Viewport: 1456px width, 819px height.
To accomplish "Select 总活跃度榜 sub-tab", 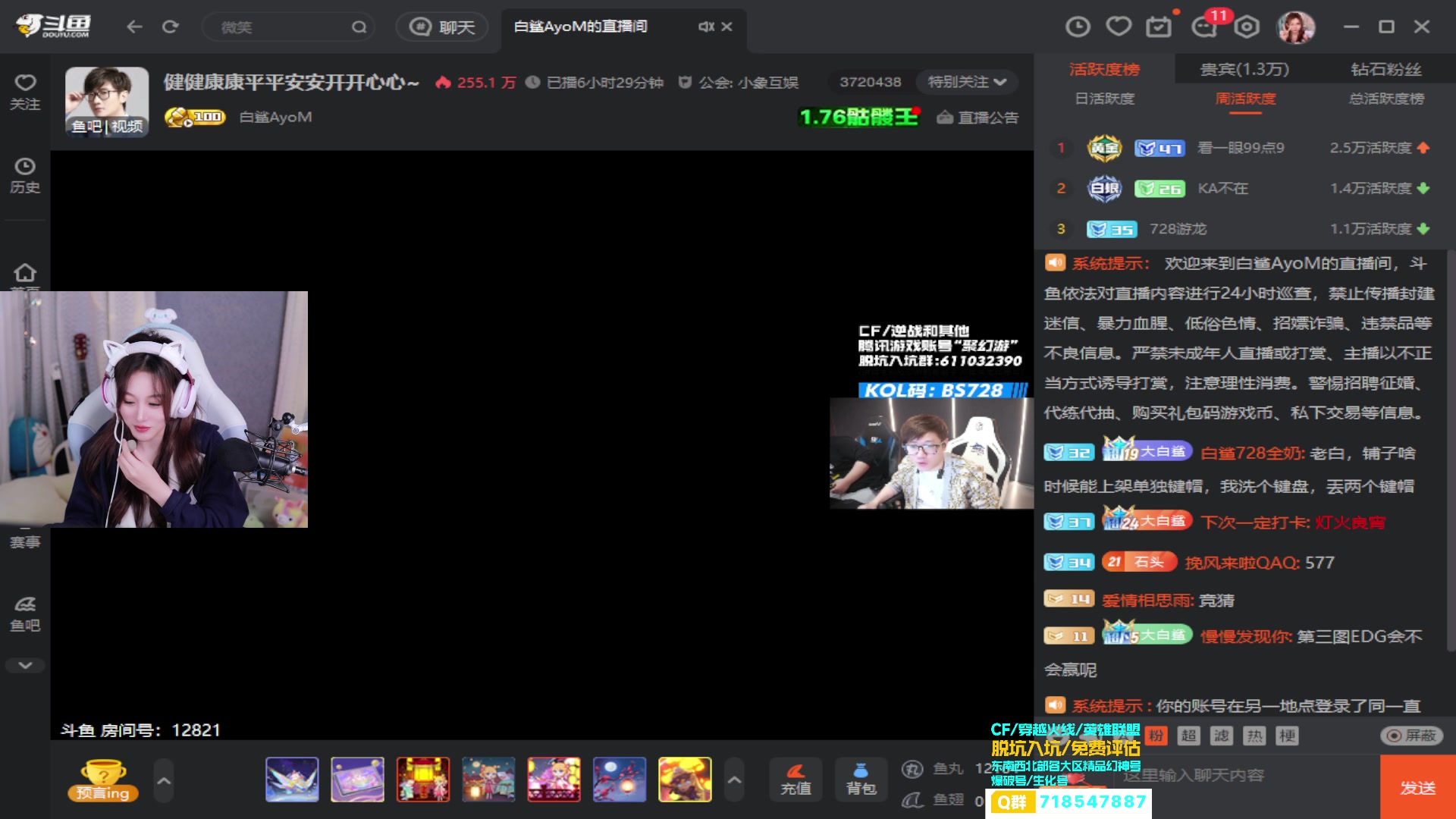I will (x=1386, y=99).
